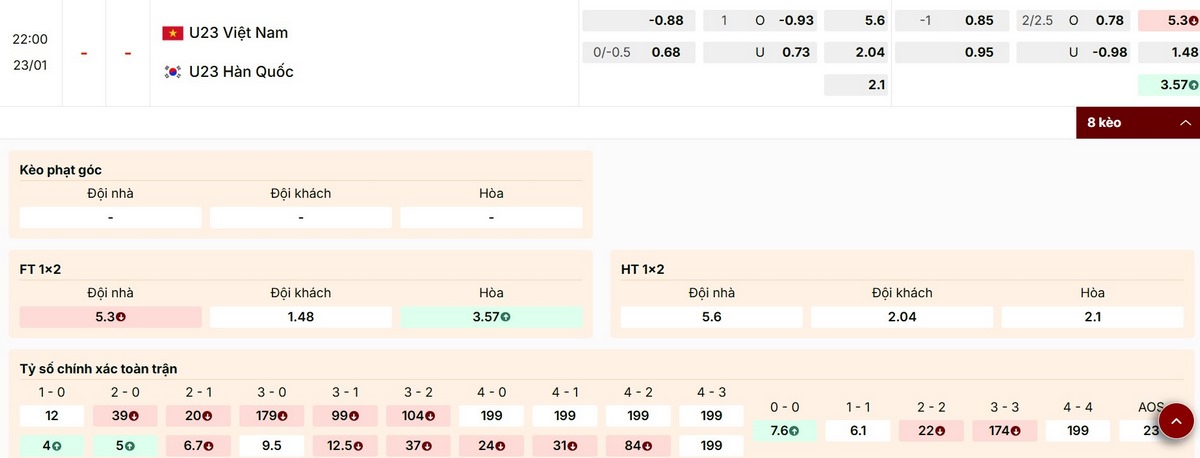This screenshot has width=1200, height=458.
Task: Select the 2-2 score odds 22
Action: 931,431
